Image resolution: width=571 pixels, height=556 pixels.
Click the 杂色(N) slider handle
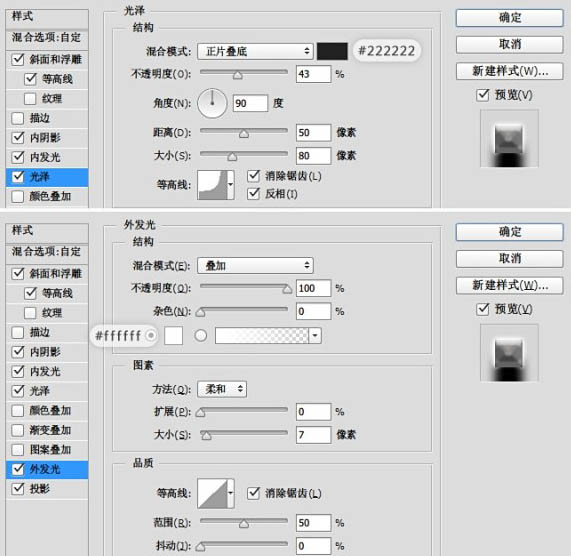pyautogui.click(x=200, y=312)
